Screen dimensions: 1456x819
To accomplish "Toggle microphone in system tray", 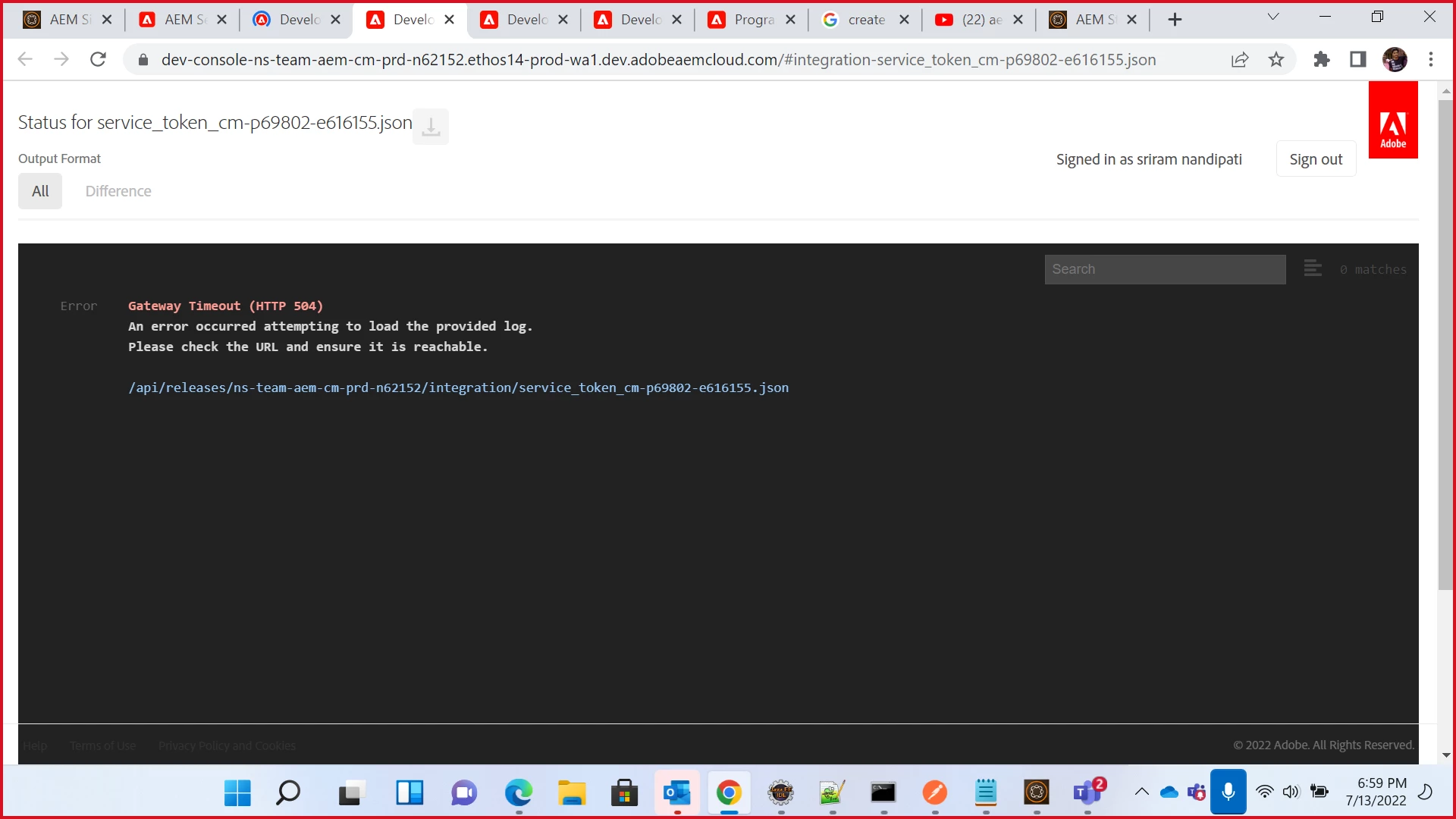I will pyautogui.click(x=1228, y=792).
